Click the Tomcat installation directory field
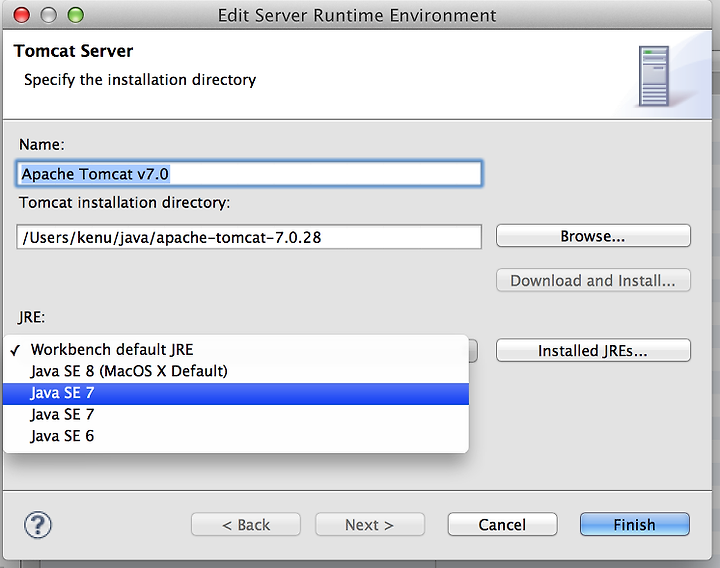Viewport: 720px width, 568px height. (249, 237)
